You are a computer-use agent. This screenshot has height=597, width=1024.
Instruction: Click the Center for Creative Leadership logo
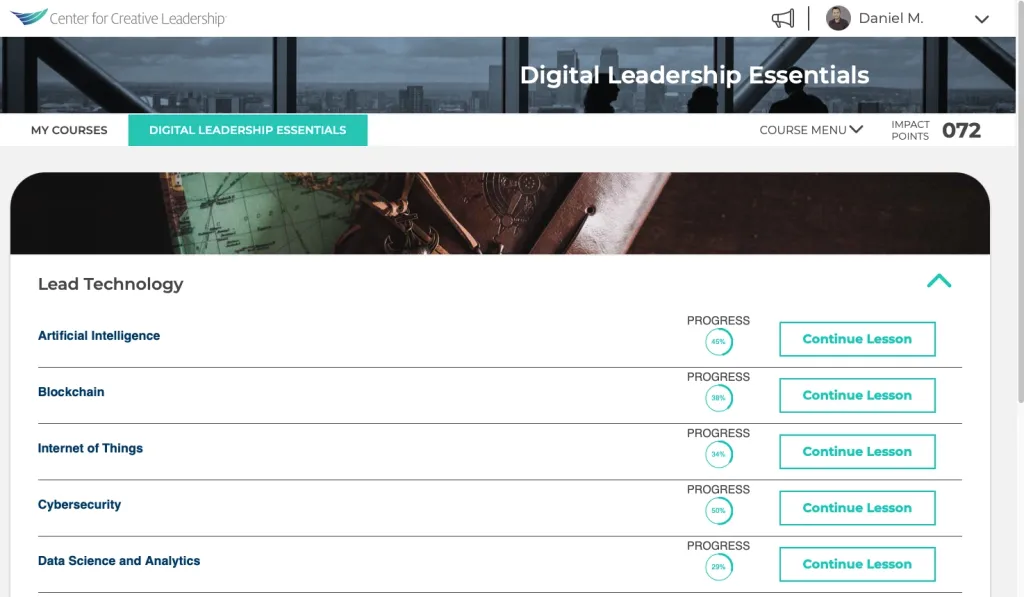(119, 18)
